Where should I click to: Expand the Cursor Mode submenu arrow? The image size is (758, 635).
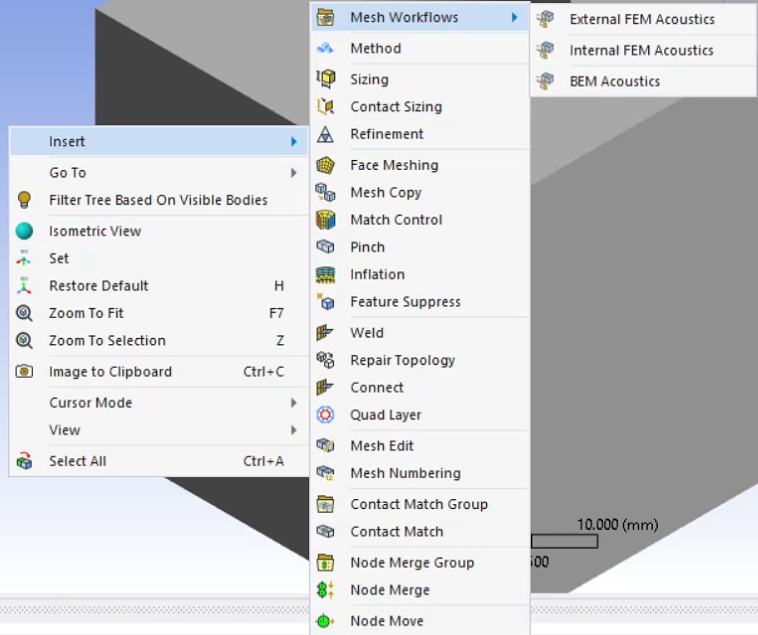(294, 403)
